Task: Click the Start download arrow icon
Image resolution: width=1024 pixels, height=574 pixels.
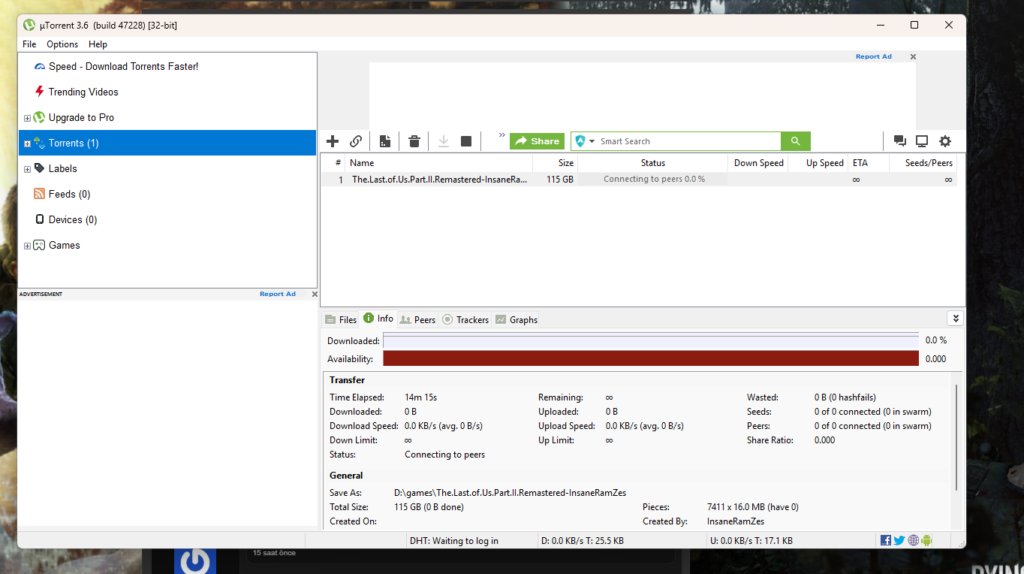Action: pyautogui.click(x=443, y=141)
